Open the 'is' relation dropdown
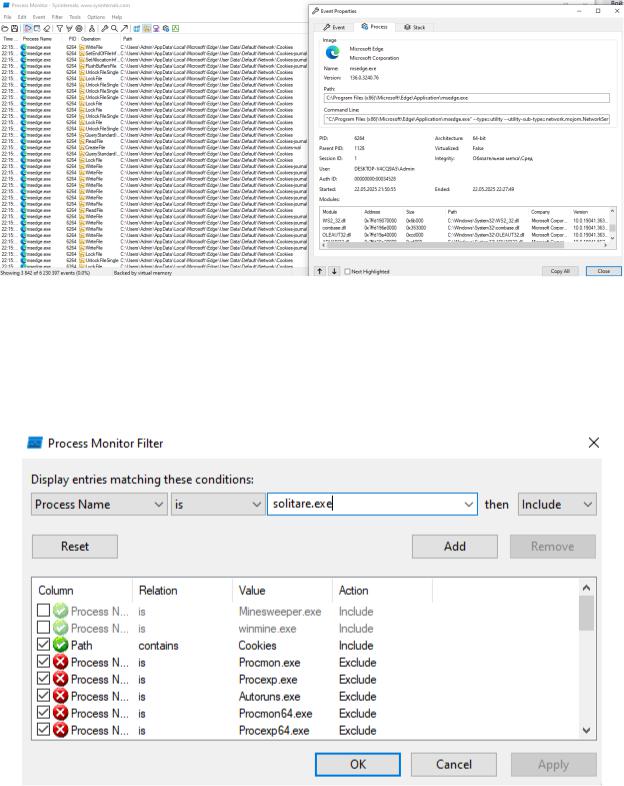 tap(218, 504)
